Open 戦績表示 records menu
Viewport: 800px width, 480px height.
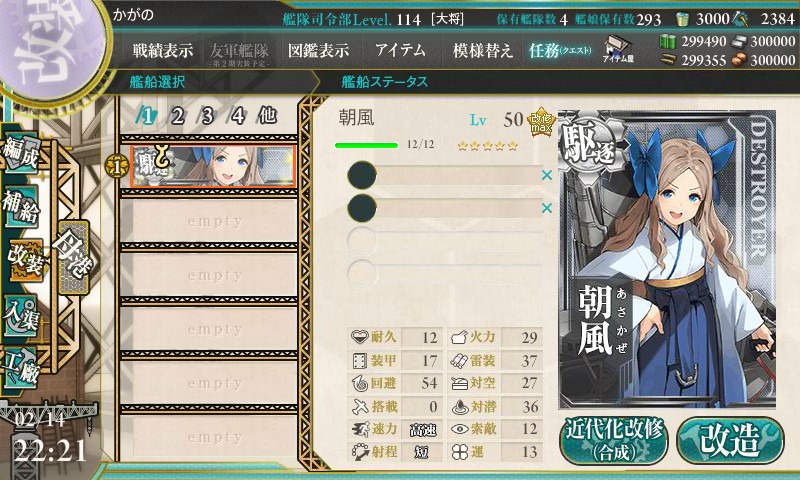click(x=163, y=50)
